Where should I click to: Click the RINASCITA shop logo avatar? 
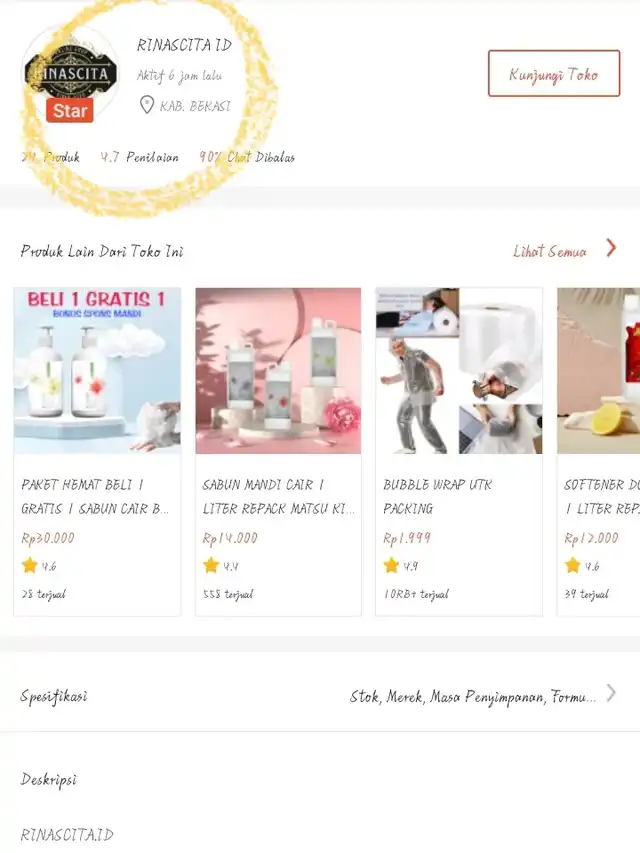70,72
